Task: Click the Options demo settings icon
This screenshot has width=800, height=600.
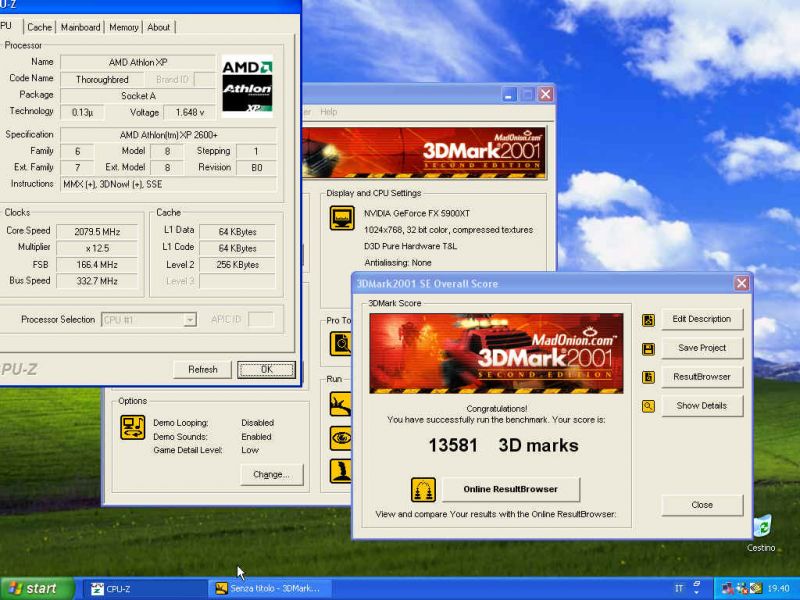Action: point(133,427)
